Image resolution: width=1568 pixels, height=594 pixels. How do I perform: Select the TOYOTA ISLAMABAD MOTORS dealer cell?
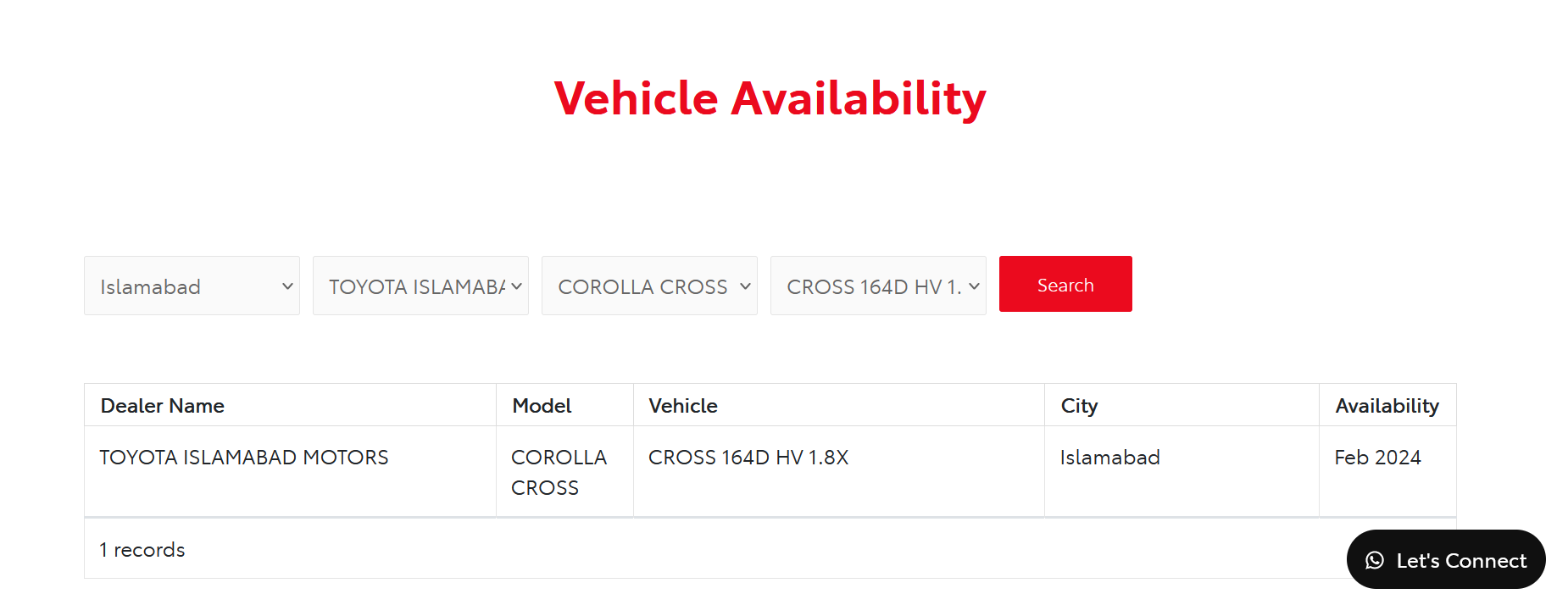pos(290,471)
